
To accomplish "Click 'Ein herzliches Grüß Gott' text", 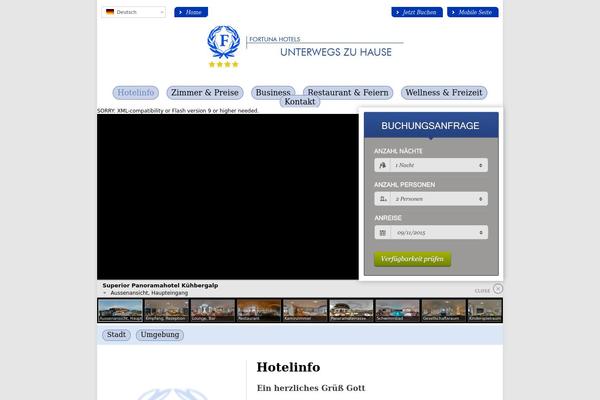I will pyautogui.click(x=311, y=388).
